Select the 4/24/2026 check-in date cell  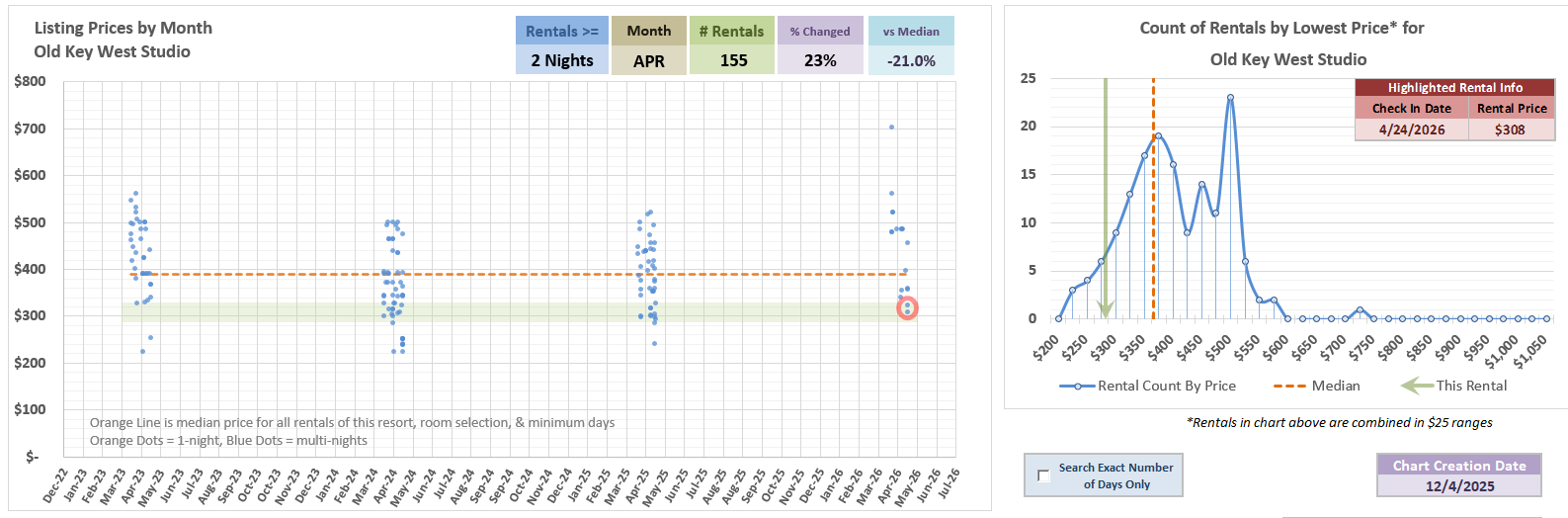click(1411, 129)
